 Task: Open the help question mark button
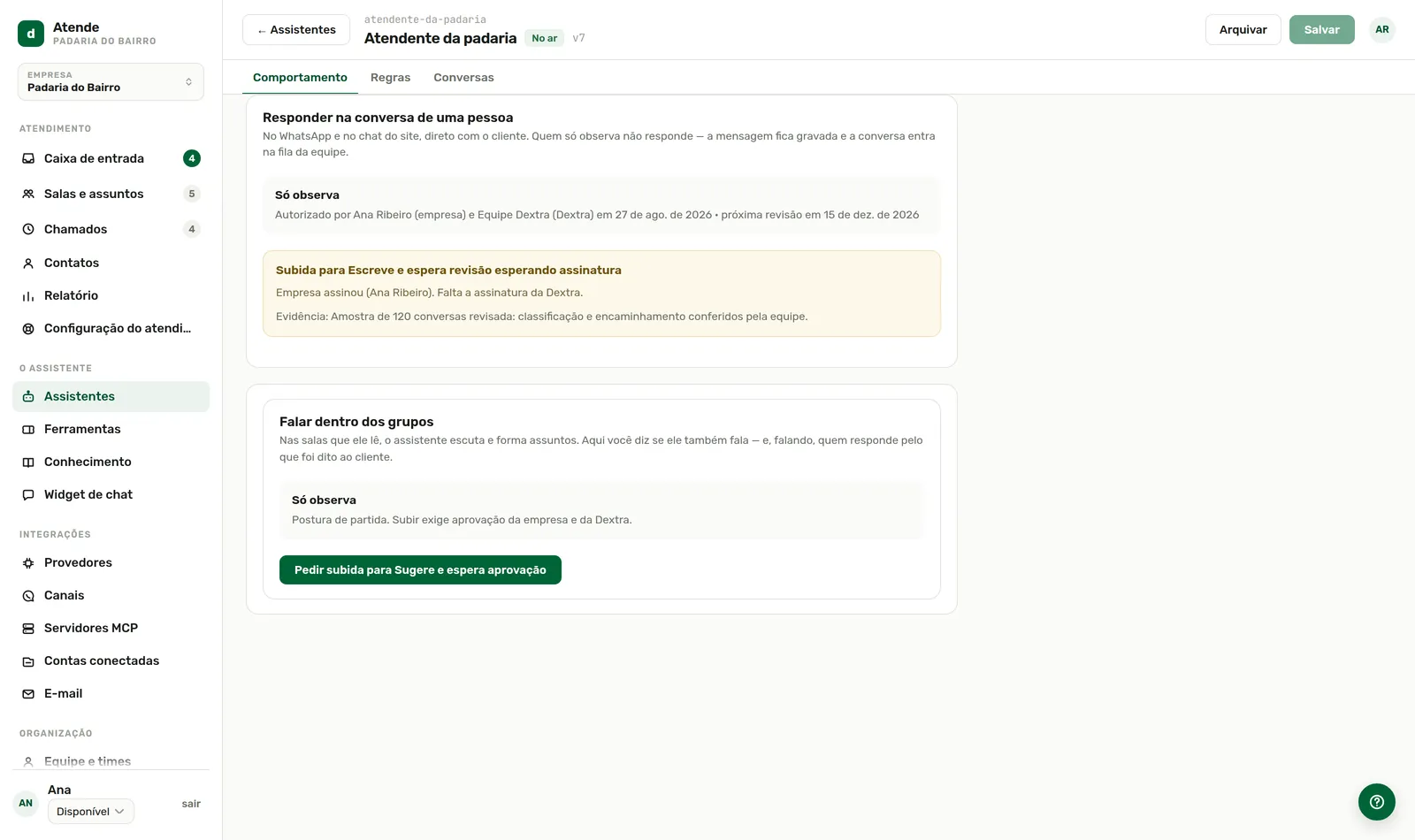tap(1377, 802)
